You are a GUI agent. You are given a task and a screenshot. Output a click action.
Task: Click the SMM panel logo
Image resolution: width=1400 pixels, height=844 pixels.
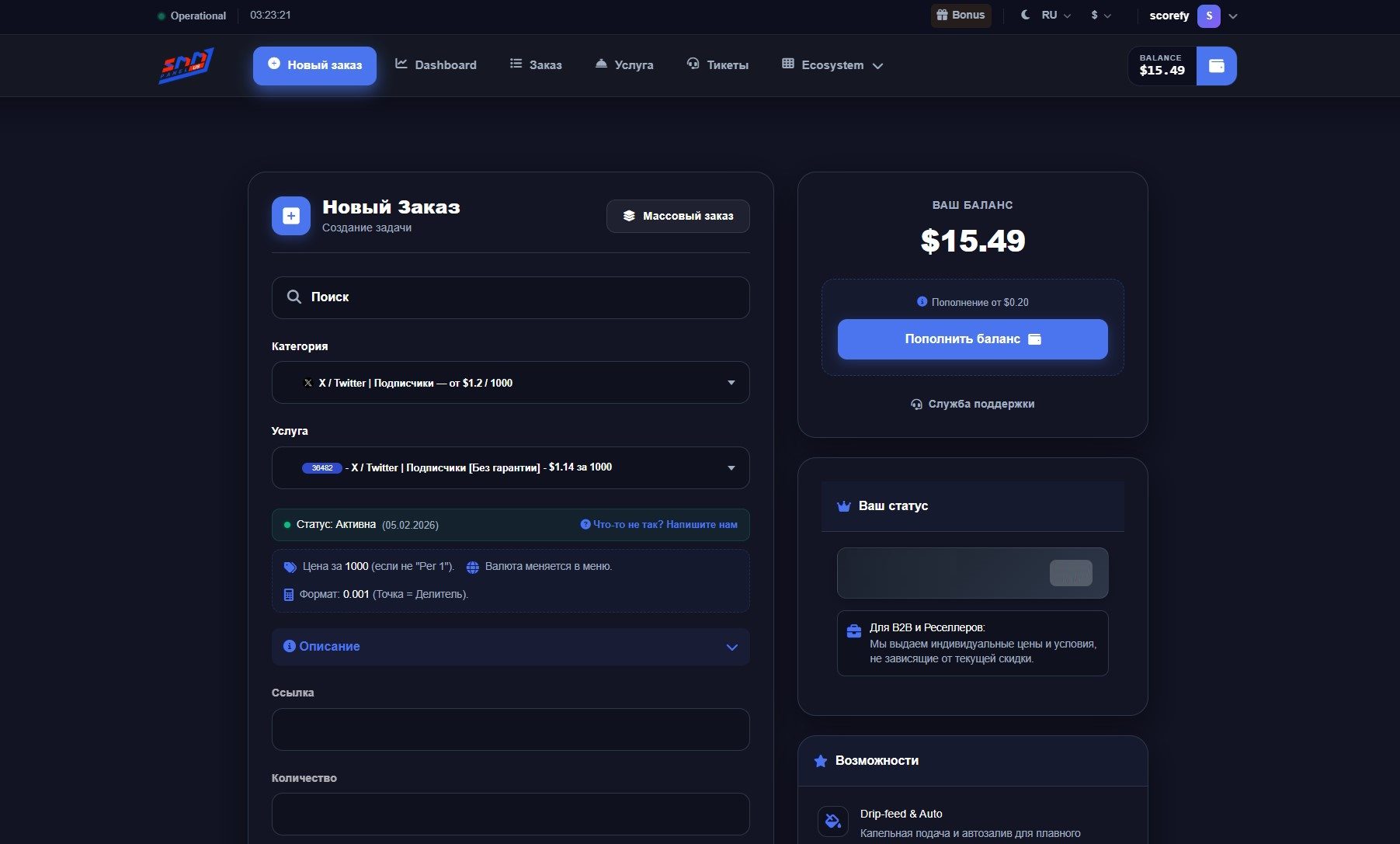186,66
